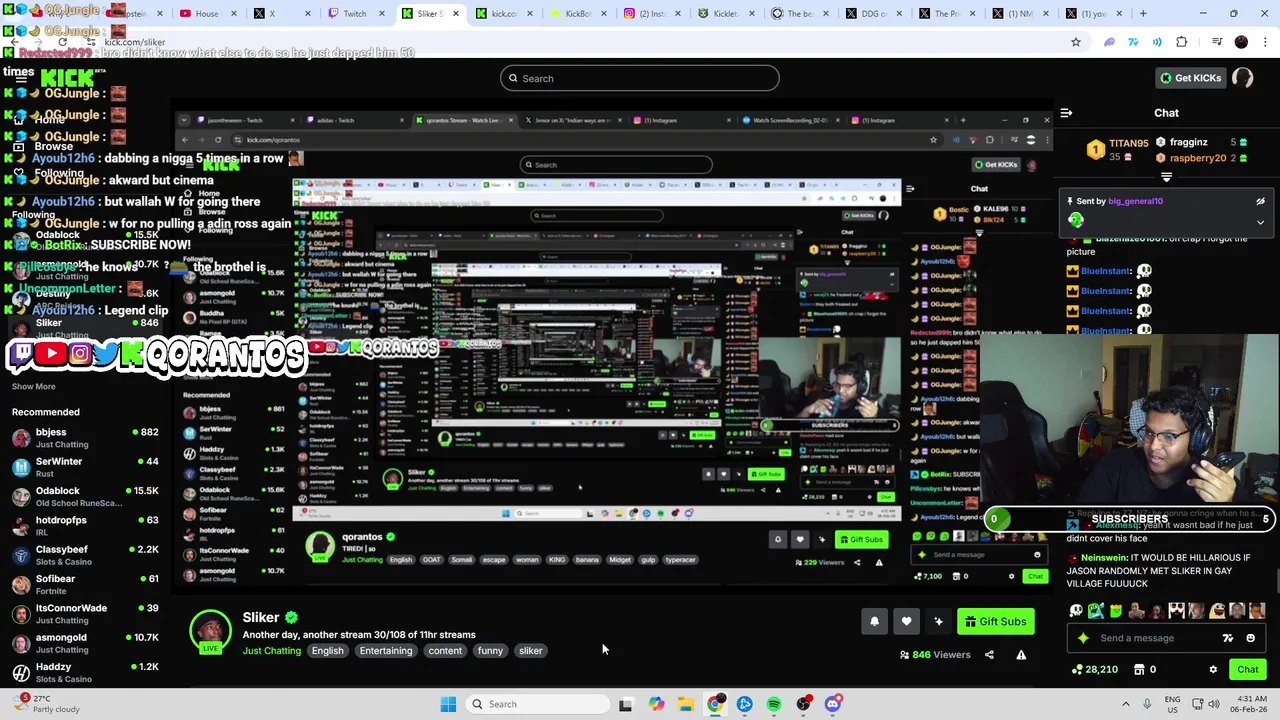Click the sparkle button beside Gift Subs

click(x=938, y=622)
